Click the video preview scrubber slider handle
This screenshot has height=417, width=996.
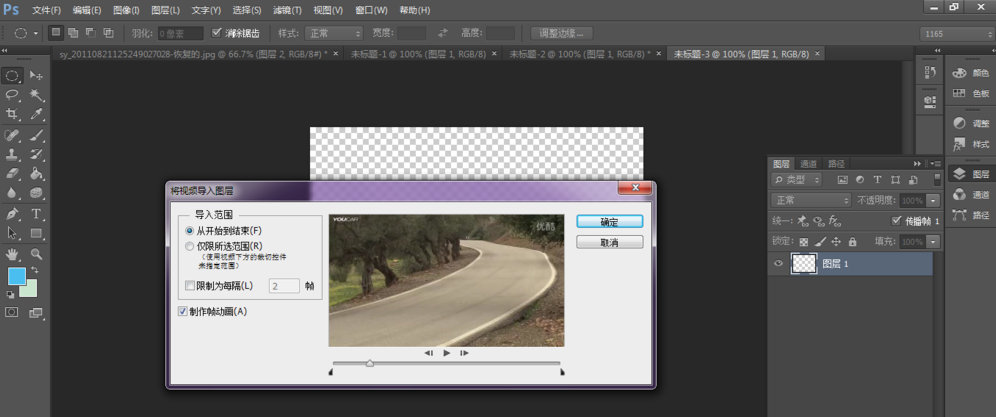[369, 363]
